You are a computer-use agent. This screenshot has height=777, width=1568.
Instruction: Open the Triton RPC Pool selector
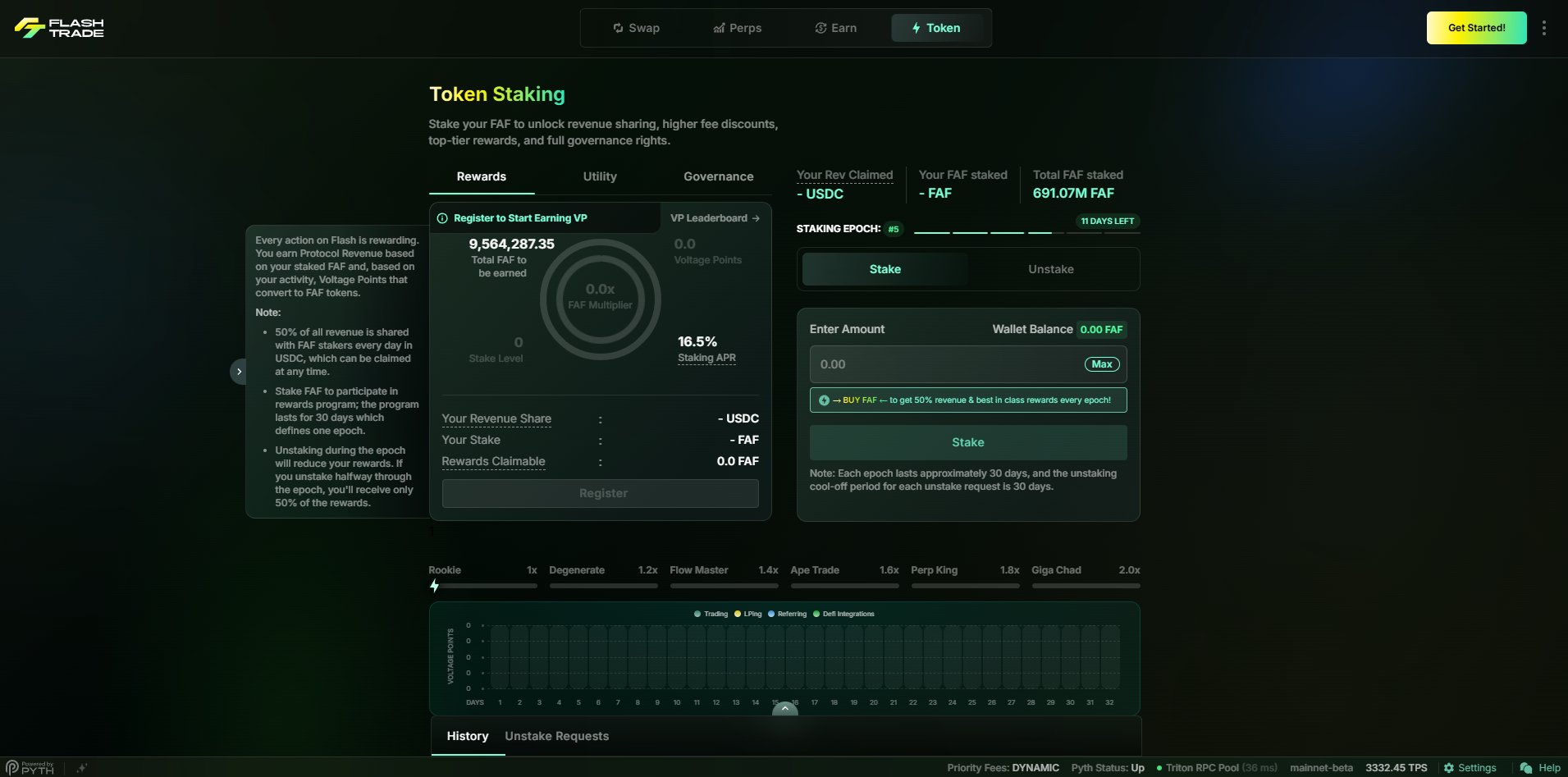1216,768
